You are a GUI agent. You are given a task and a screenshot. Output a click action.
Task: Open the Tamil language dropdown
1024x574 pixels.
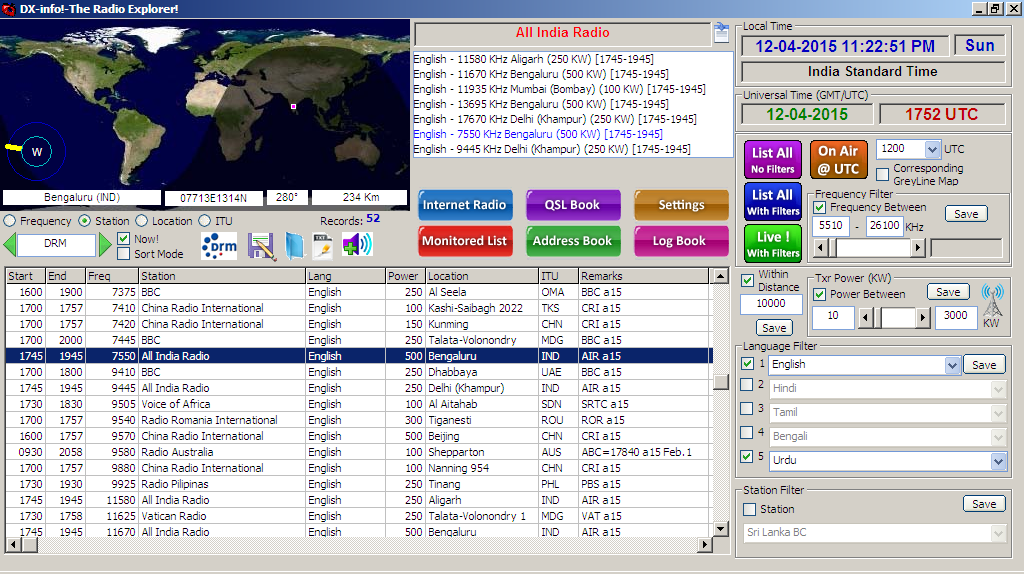(998, 413)
